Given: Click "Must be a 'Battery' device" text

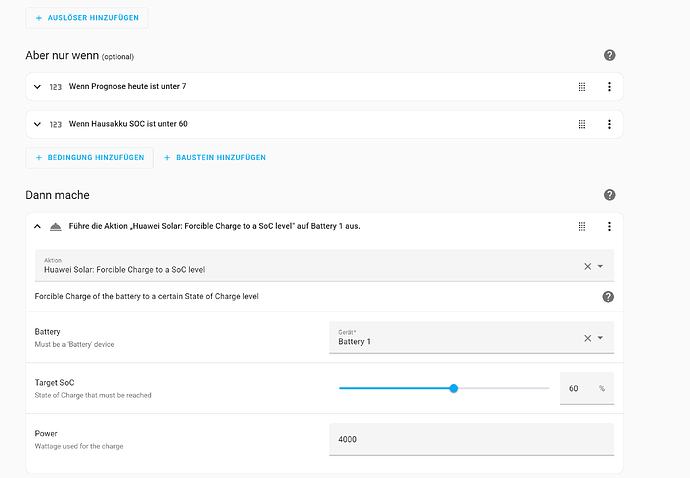Looking at the screenshot, I should pyautogui.click(x=74, y=344).
